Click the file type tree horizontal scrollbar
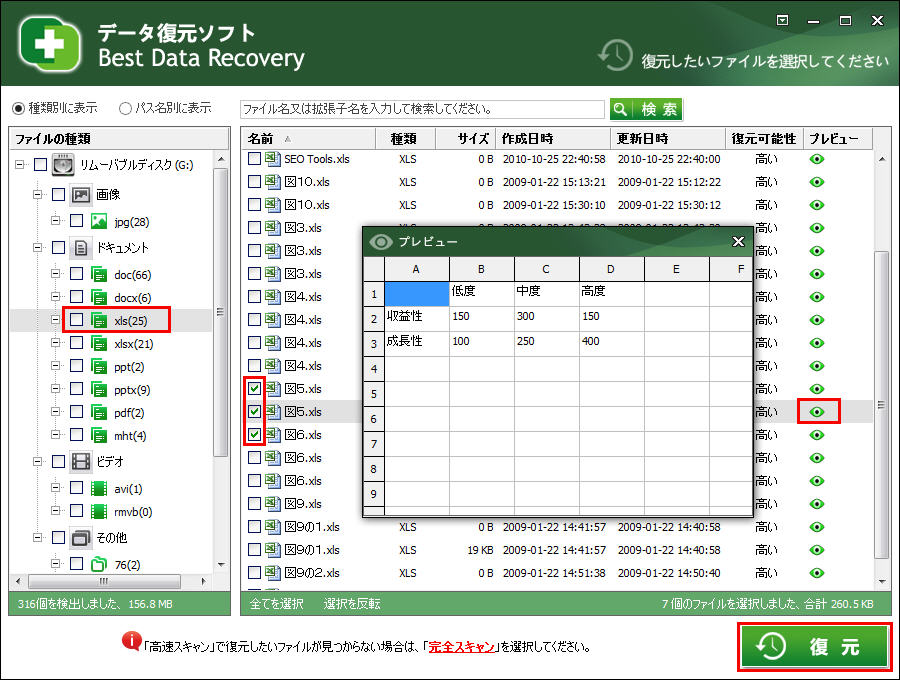 click(x=104, y=581)
